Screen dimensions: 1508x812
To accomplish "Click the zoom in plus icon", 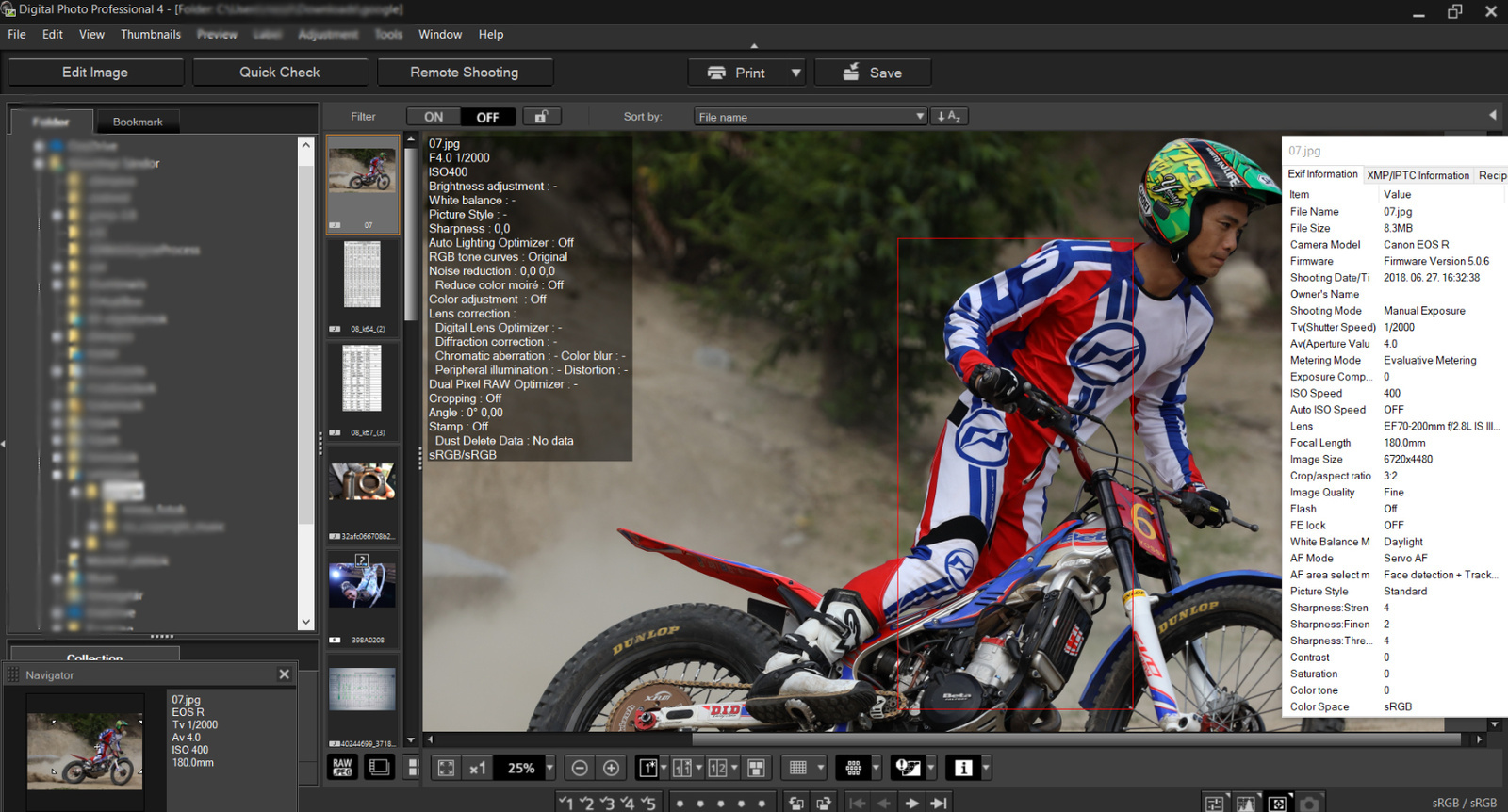I will (x=611, y=768).
